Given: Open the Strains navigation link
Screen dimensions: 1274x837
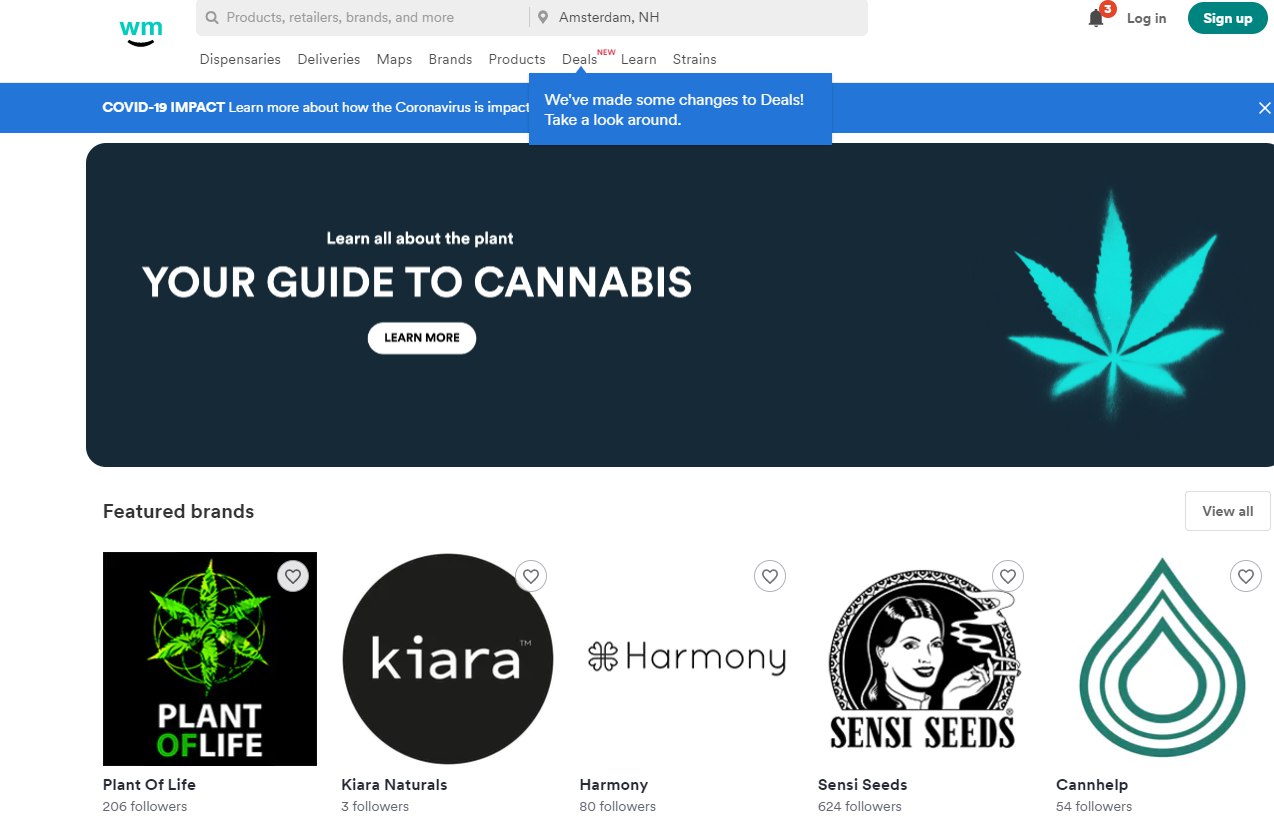Looking at the screenshot, I should (x=694, y=59).
